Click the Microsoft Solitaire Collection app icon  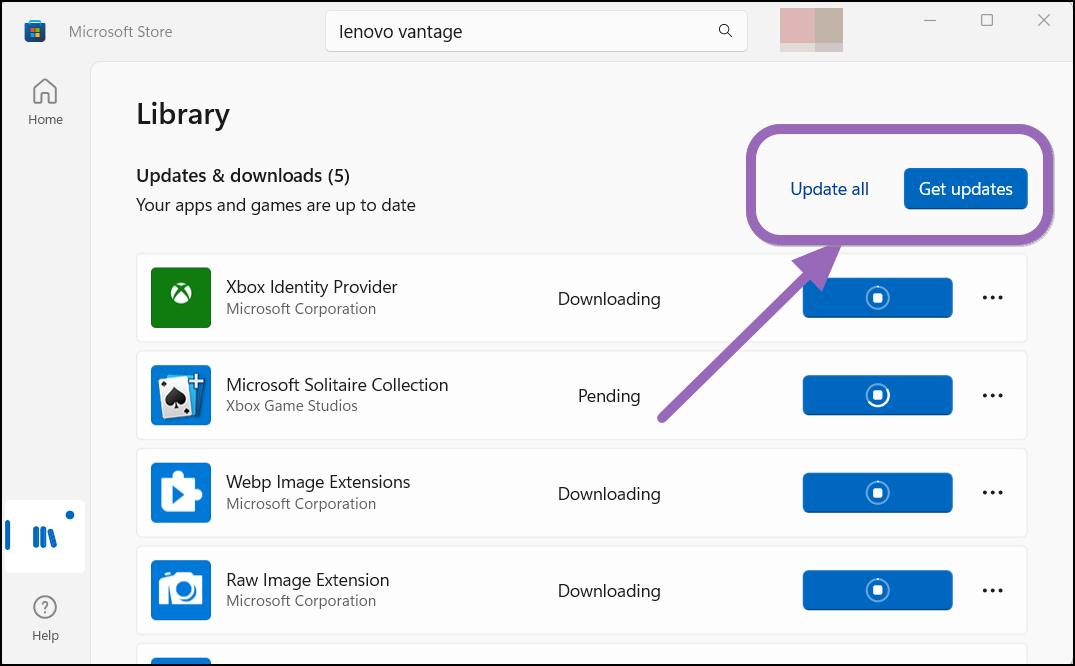coord(181,395)
